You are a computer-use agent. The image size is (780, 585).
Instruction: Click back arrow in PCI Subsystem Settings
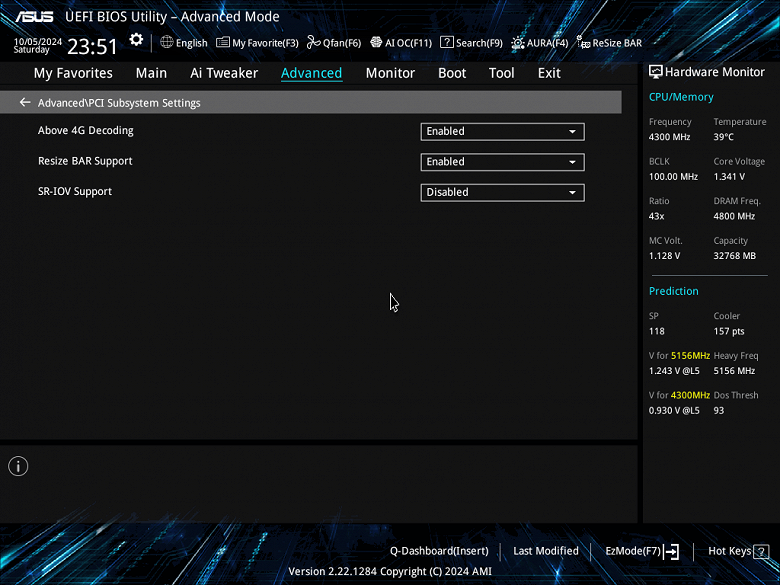coord(24,102)
